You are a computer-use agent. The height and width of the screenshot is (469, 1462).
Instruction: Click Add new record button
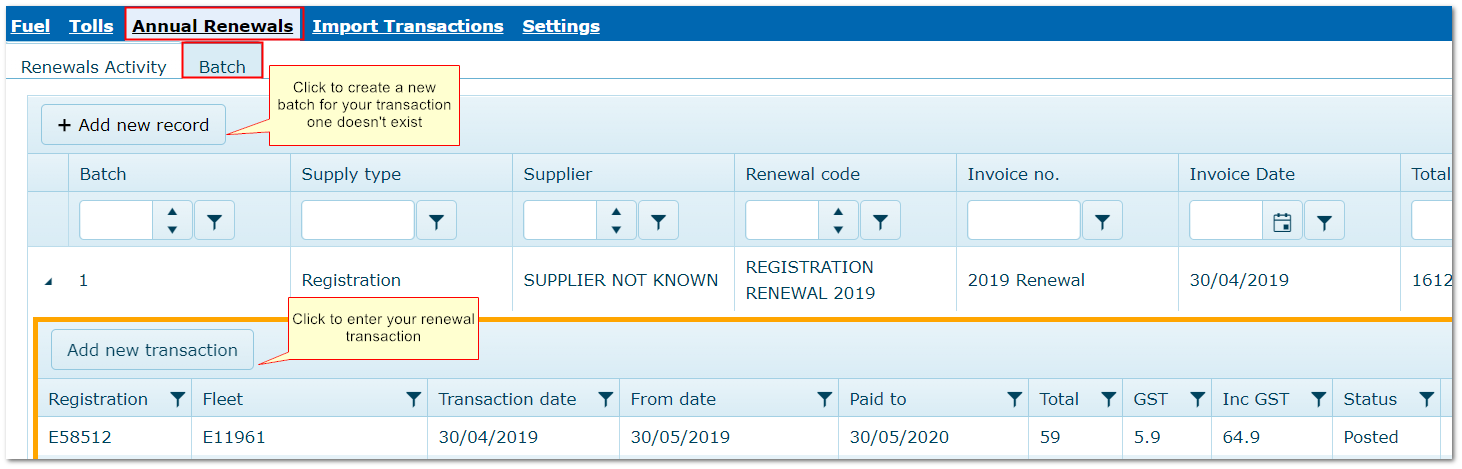coord(133,125)
